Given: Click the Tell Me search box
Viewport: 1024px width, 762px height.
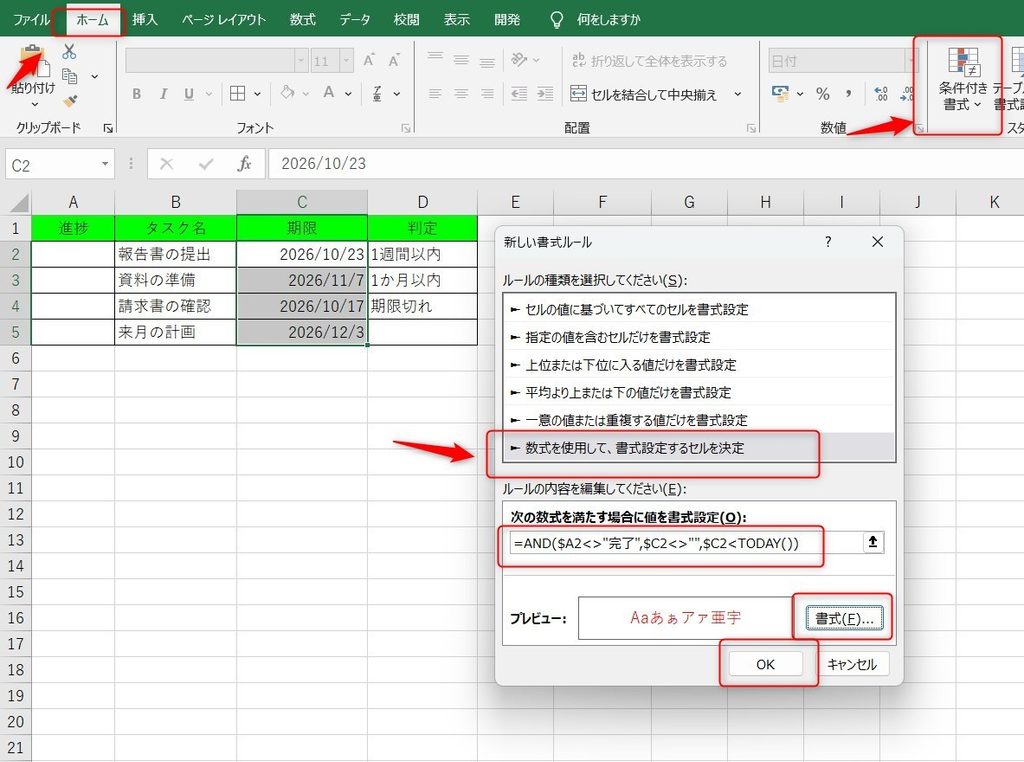Looking at the screenshot, I should (x=607, y=20).
